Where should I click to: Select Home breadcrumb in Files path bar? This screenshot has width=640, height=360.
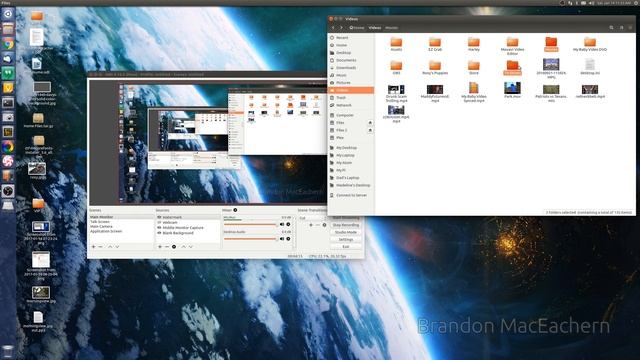coord(357,28)
